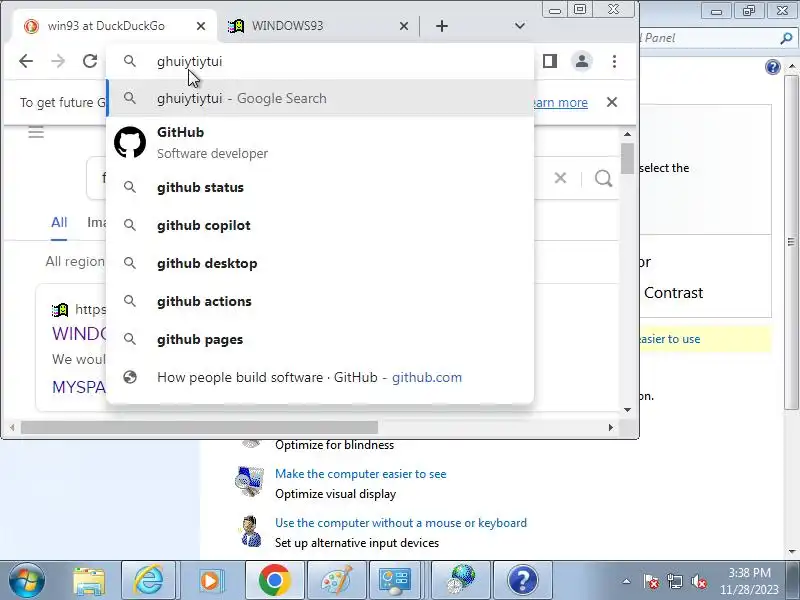
Task: Open the Chrome profile avatar
Action: pos(582,61)
